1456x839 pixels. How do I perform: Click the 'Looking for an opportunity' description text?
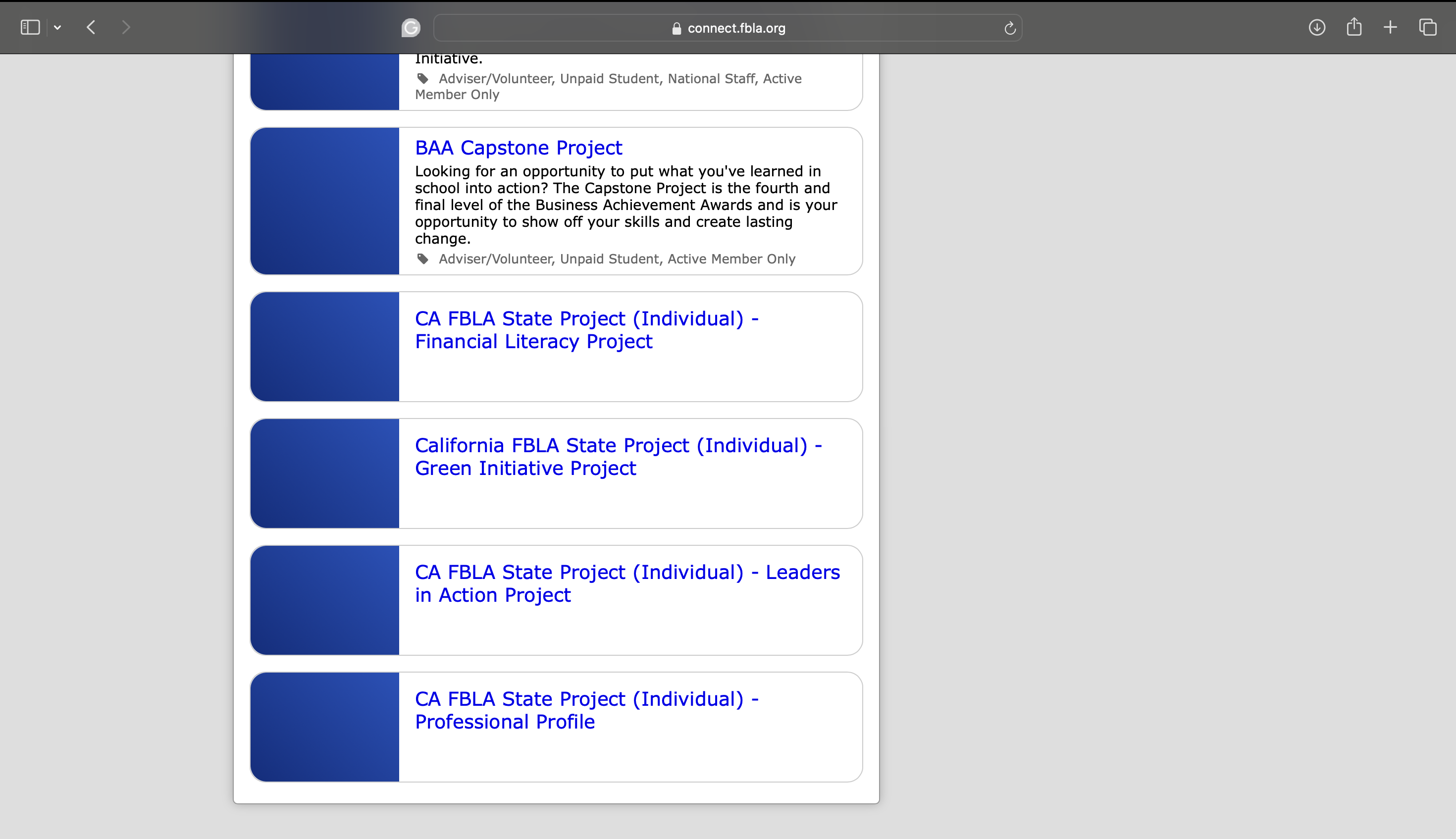click(x=626, y=205)
